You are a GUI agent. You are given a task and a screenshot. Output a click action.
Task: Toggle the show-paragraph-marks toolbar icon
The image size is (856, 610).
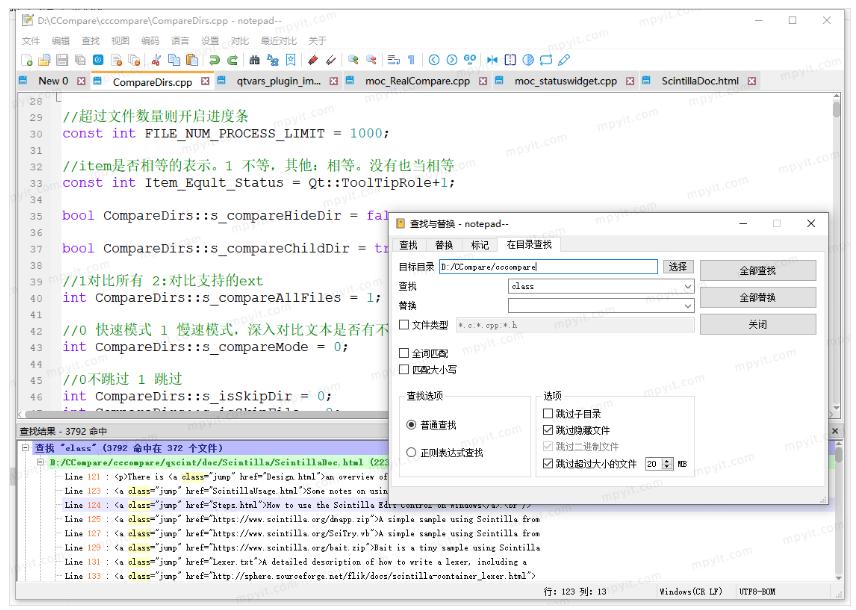coord(411,58)
